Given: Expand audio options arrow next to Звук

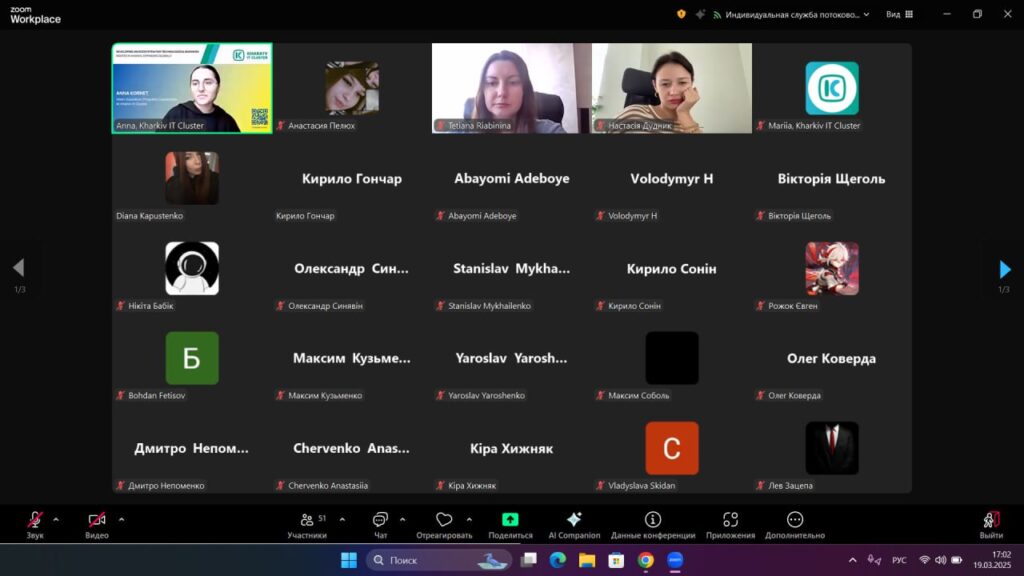Looking at the screenshot, I should (56, 519).
